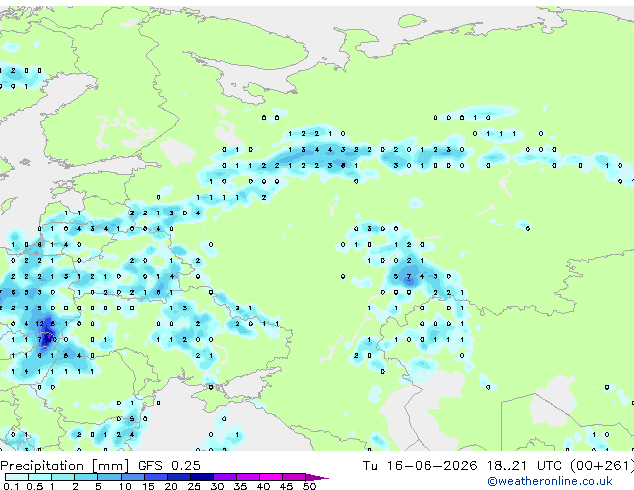Screen dimensions: 634x490
Task: Click the 10–15 mm legend color
Action: 133,477
